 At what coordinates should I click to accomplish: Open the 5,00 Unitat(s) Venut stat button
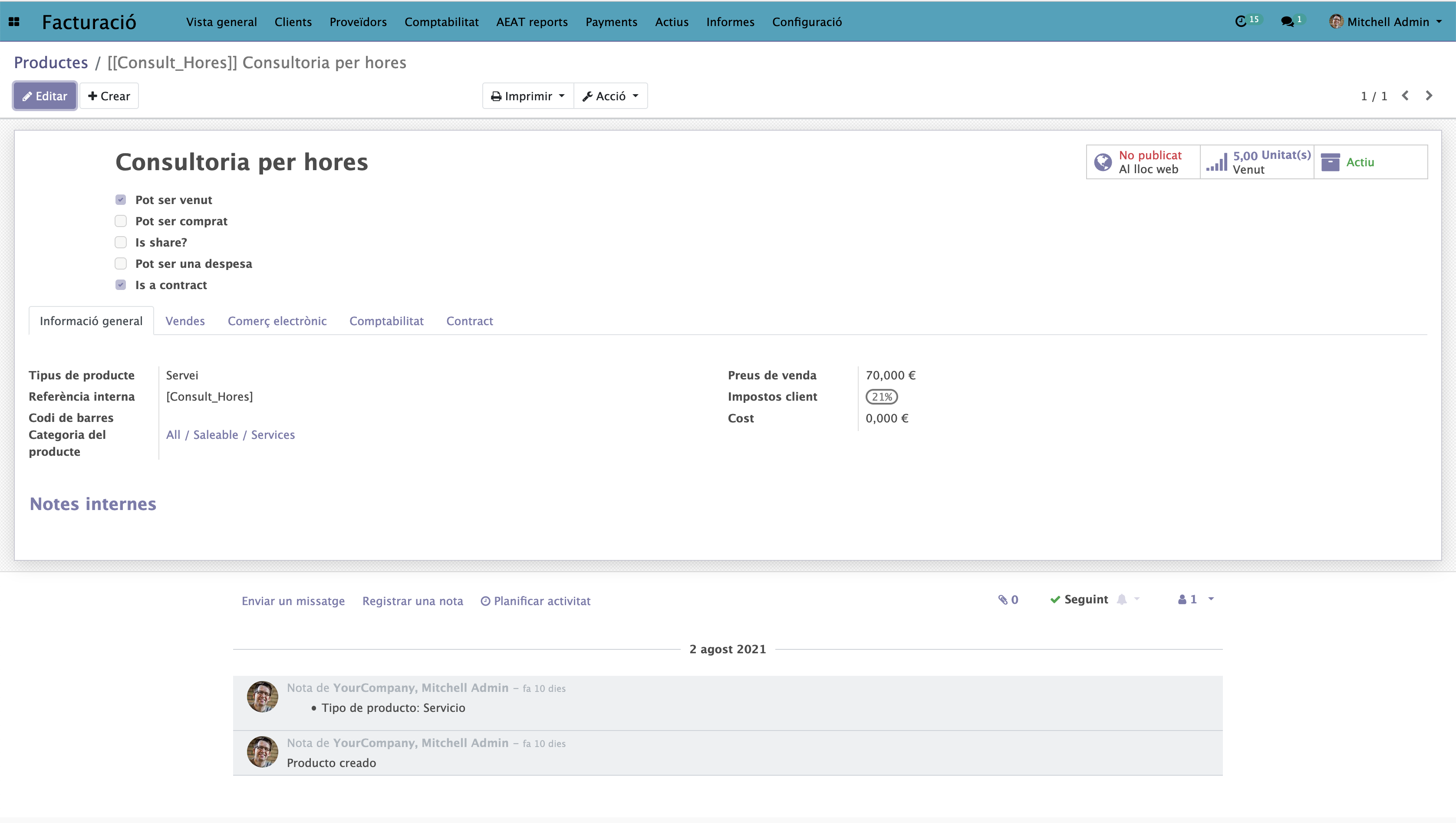pyautogui.click(x=1257, y=162)
